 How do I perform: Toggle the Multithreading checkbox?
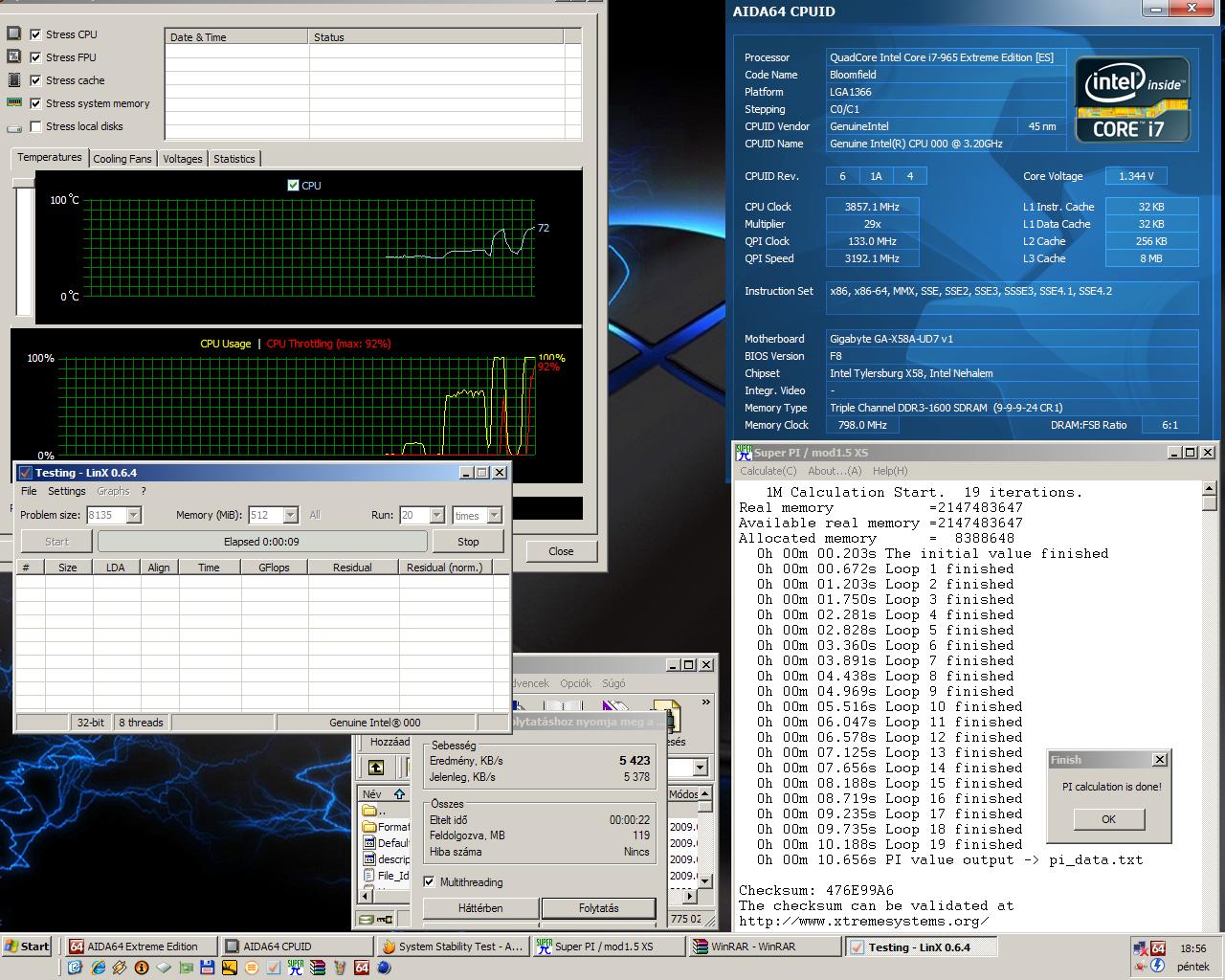point(429,882)
